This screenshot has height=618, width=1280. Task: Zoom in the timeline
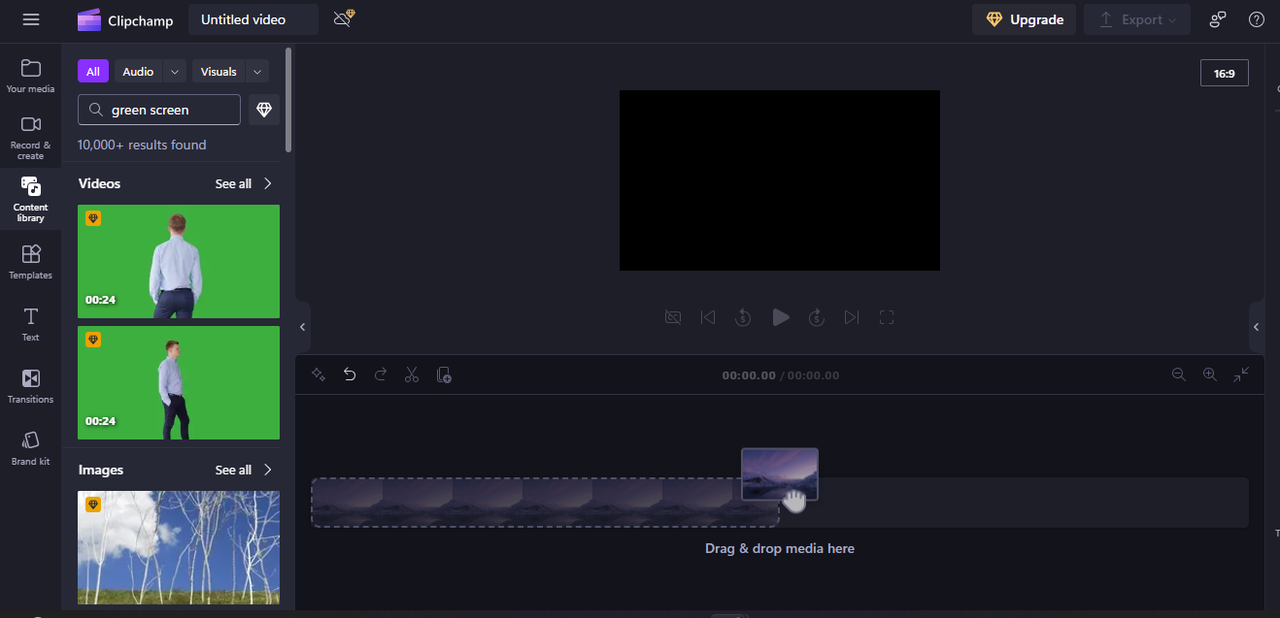click(1210, 374)
